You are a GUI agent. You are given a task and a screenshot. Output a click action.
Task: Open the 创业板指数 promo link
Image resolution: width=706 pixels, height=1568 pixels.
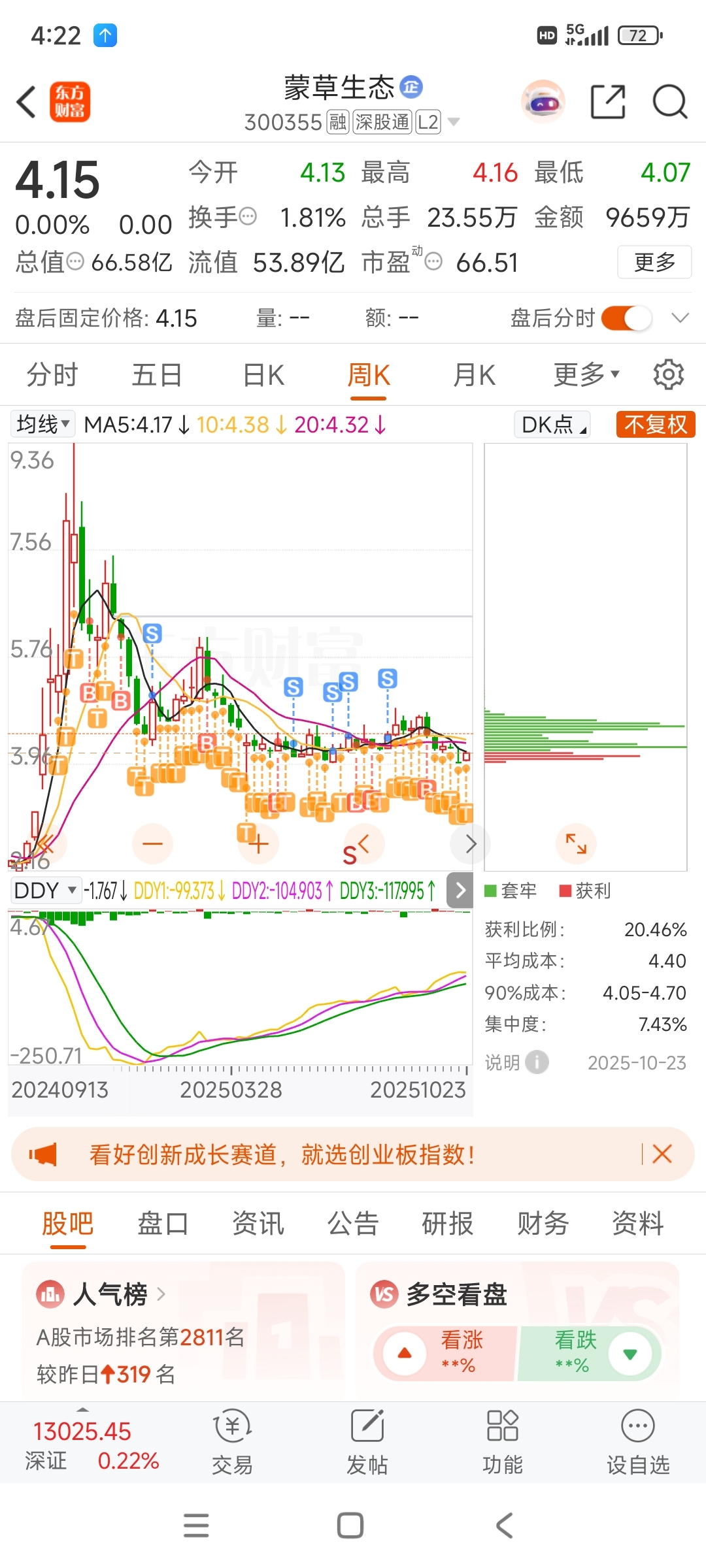282,1154
